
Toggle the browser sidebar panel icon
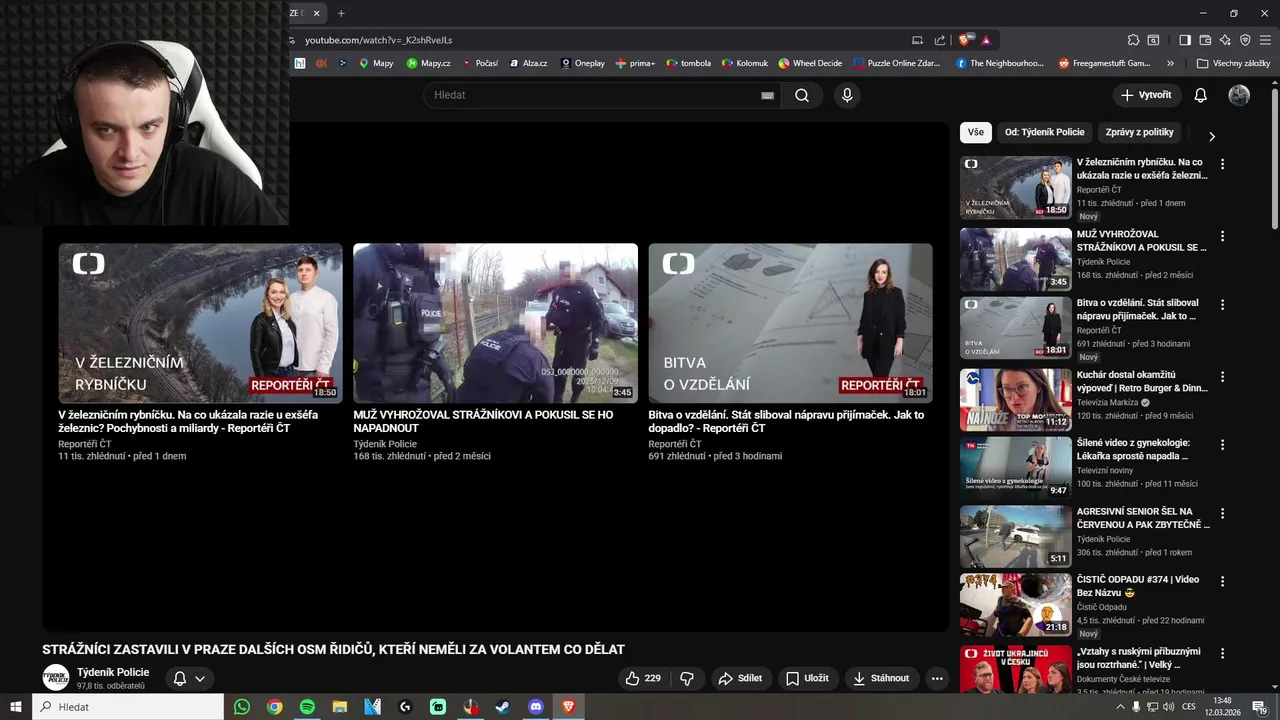1185,40
